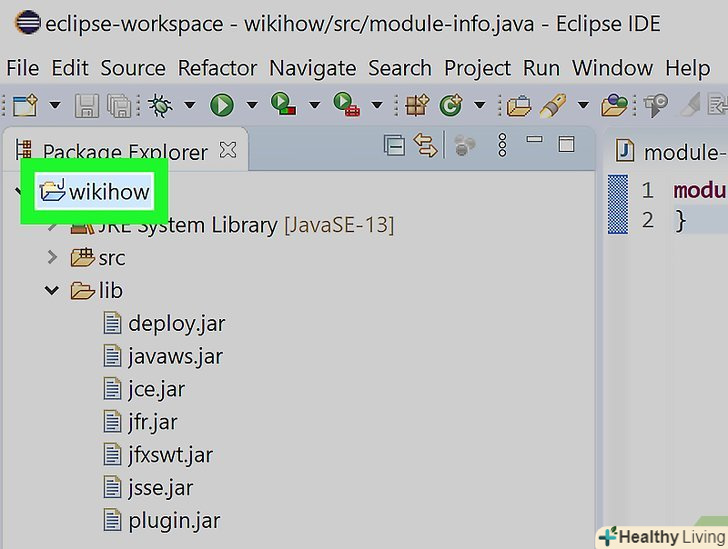Open the New Java Class dropdown arrow
The width and height of the screenshot is (728, 549).
(x=480, y=105)
